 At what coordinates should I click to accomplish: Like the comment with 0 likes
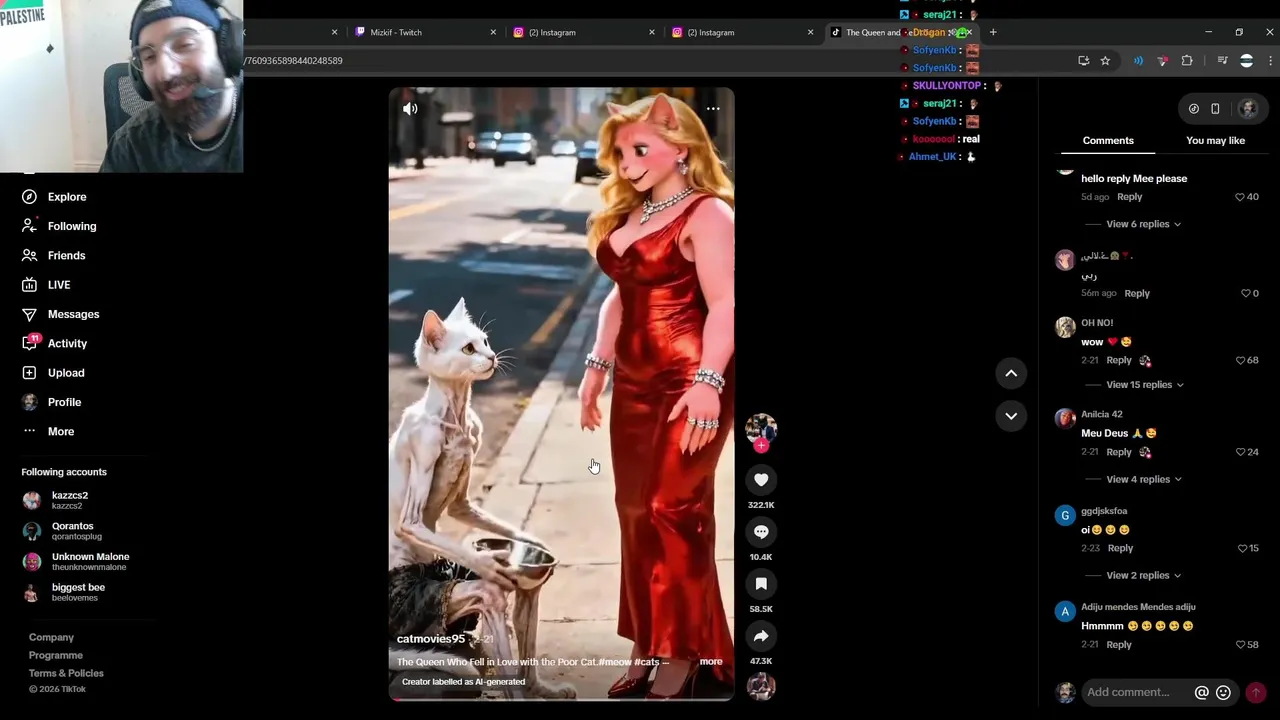[1246, 293]
